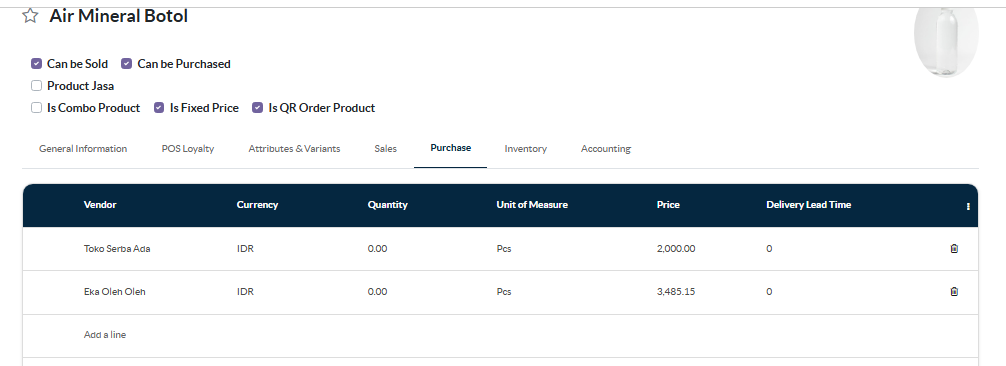Image resolution: width=1006 pixels, height=366 pixels.
Task: Click lead time 0 in Eka Oleh Oleh row
Action: pos(769,292)
